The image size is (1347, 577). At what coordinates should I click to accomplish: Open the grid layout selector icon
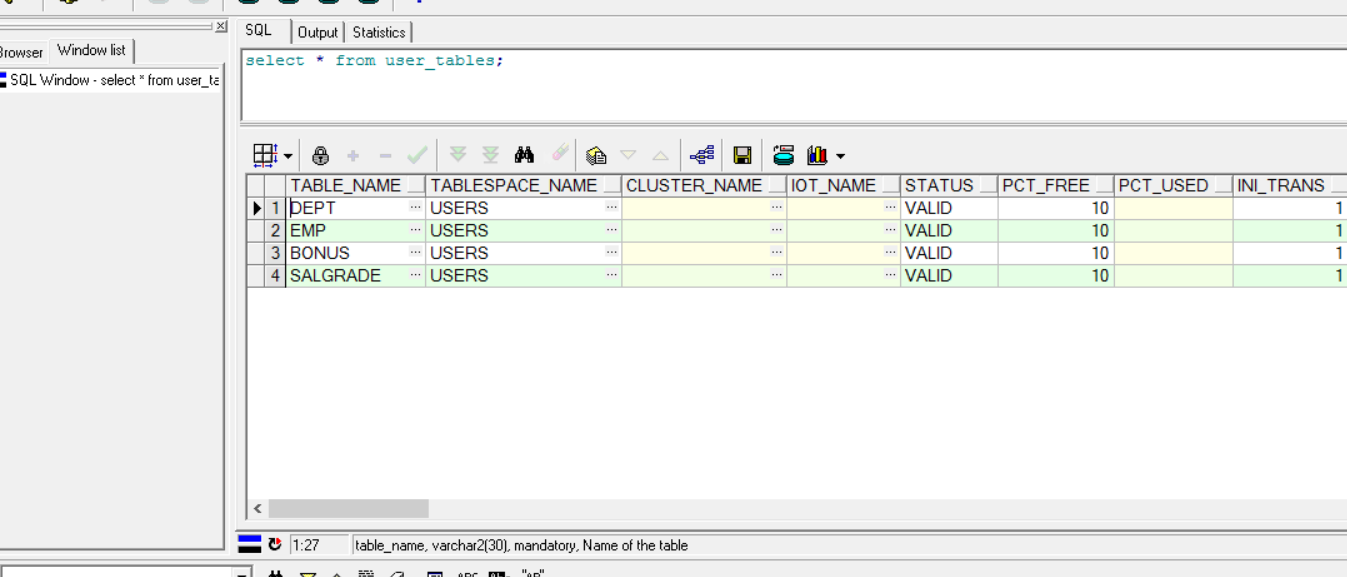click(265, 155)
